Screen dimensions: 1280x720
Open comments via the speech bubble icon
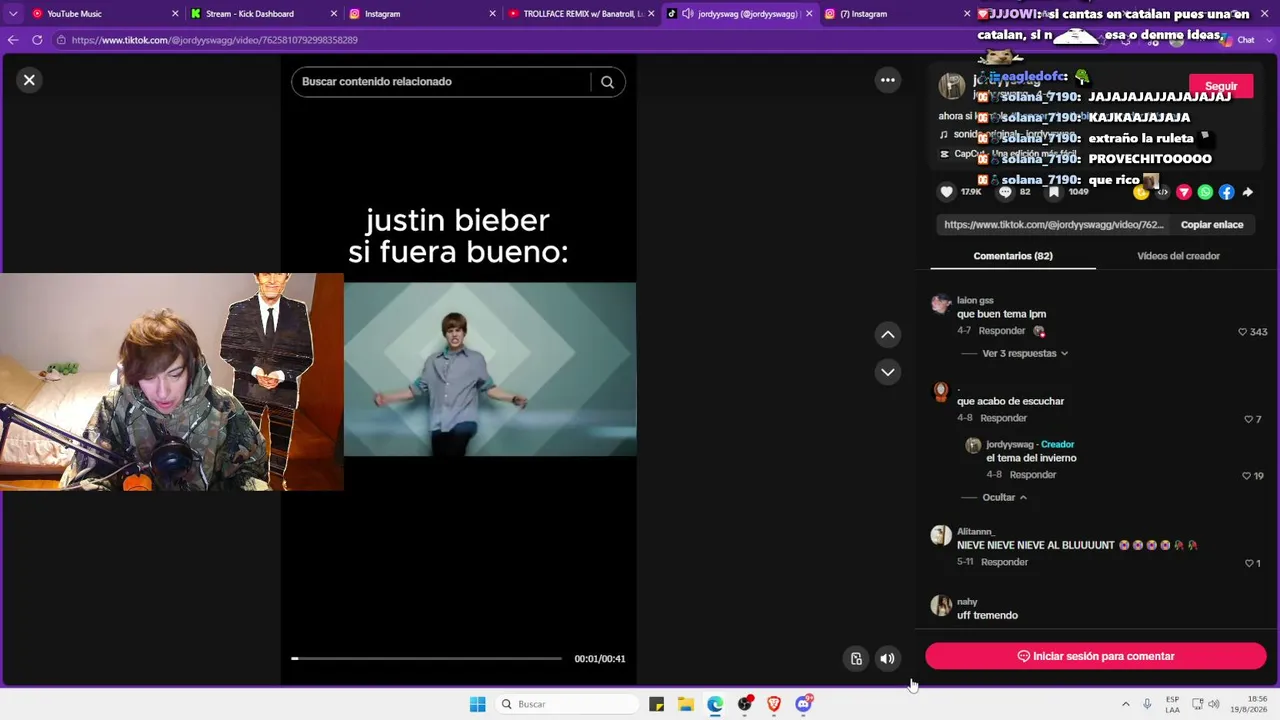click(x=1005, y=192)
